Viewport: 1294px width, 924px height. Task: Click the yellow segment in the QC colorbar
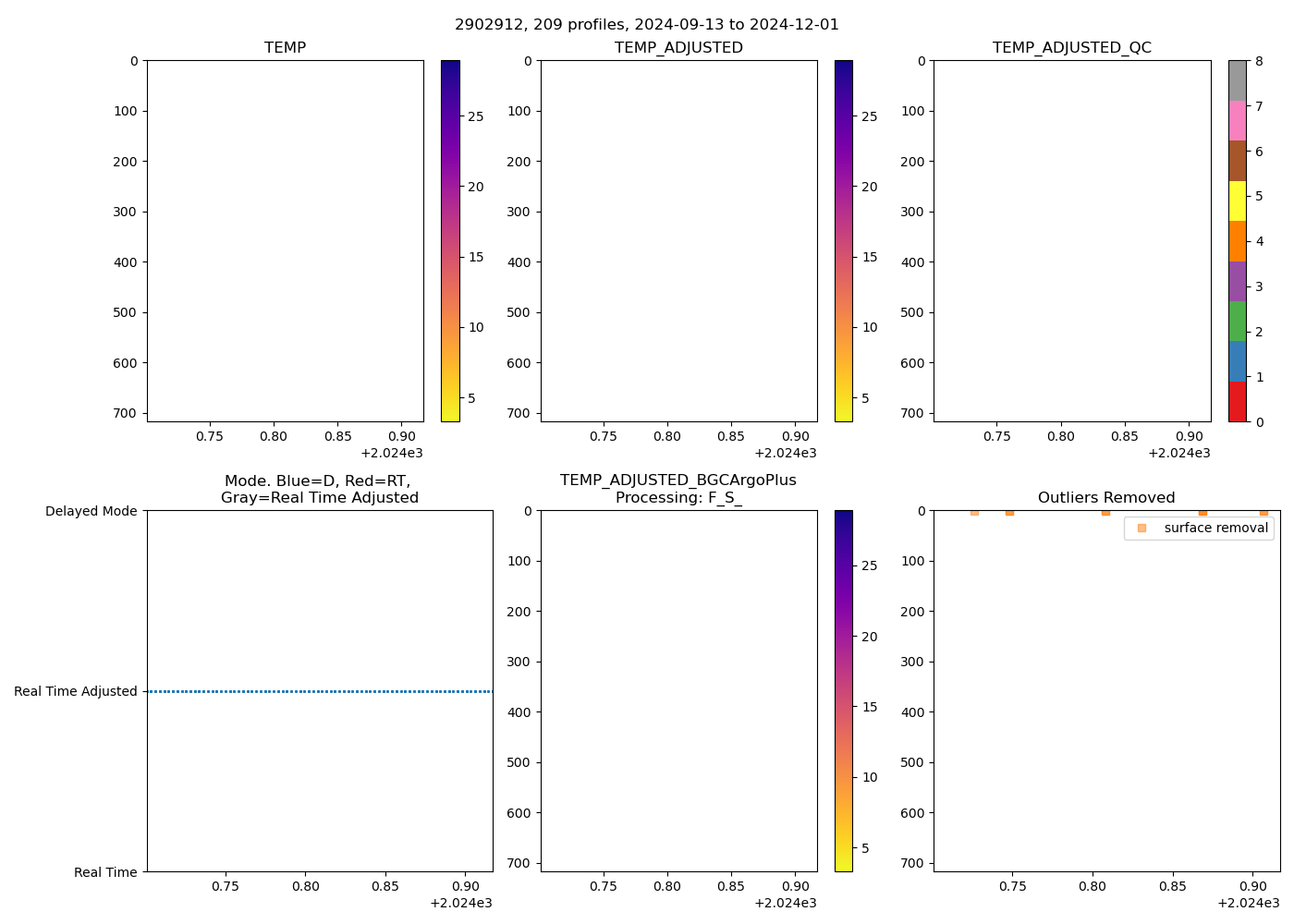(1237, 201)
